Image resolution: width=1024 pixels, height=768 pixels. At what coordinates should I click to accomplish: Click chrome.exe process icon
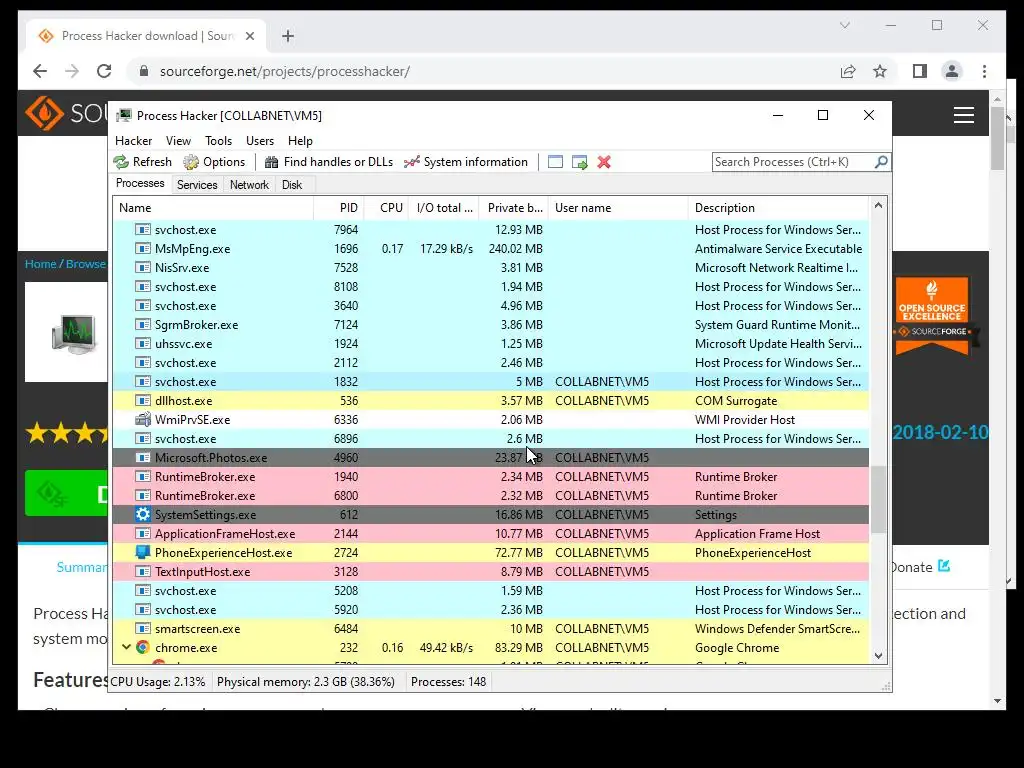point(142,648)
